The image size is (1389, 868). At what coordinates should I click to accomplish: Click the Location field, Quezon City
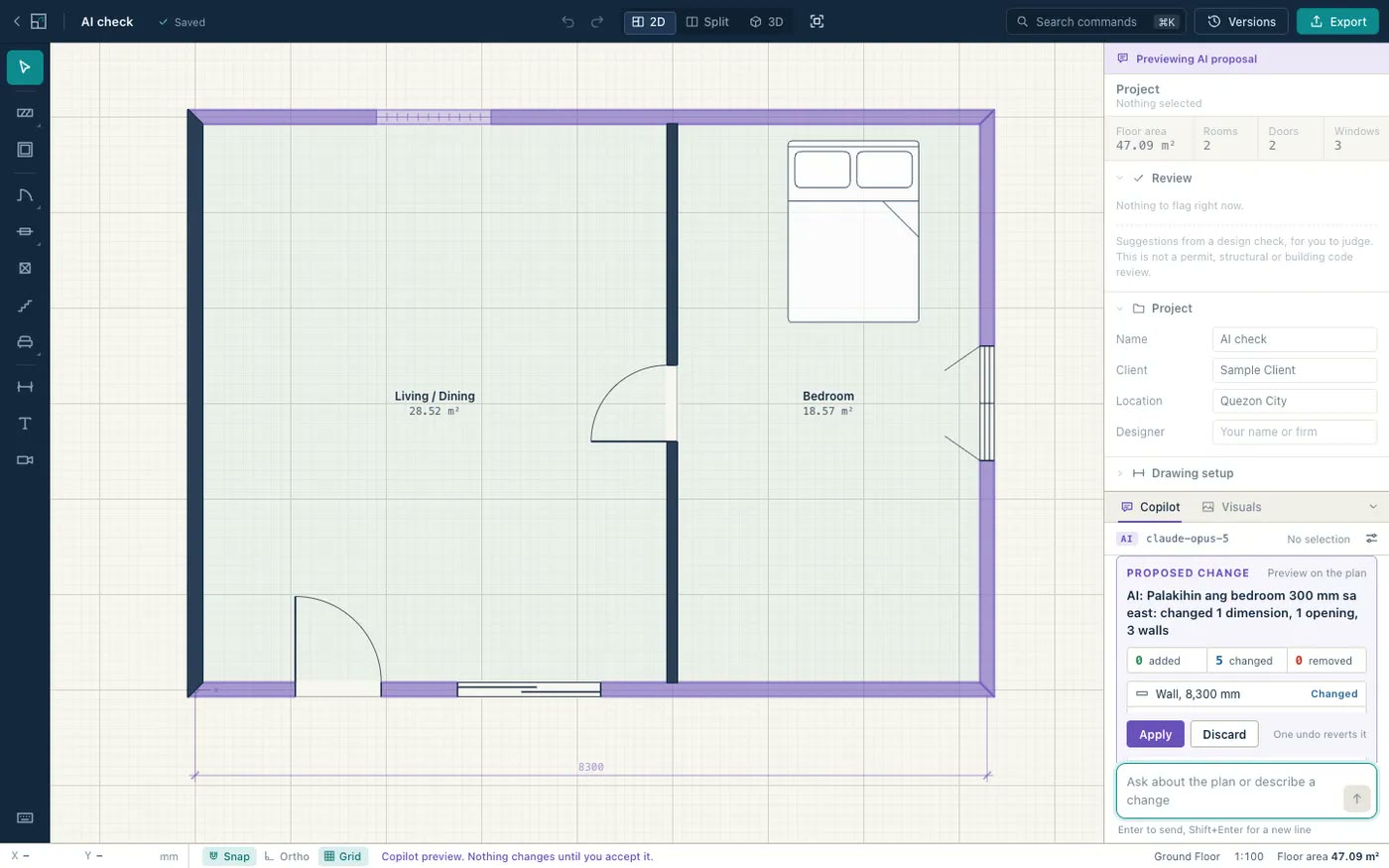1295,401
